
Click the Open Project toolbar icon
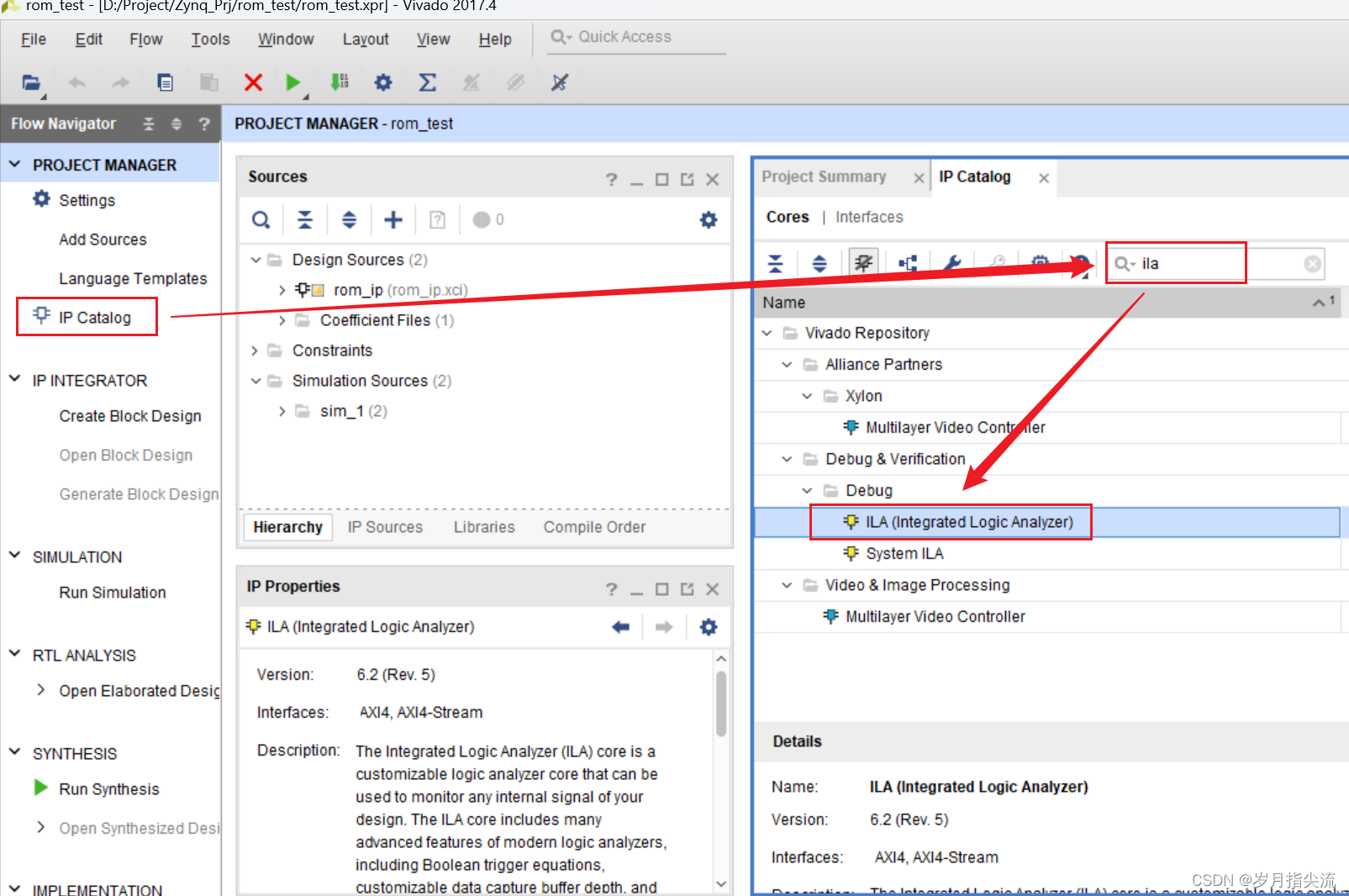pos(31,82)
